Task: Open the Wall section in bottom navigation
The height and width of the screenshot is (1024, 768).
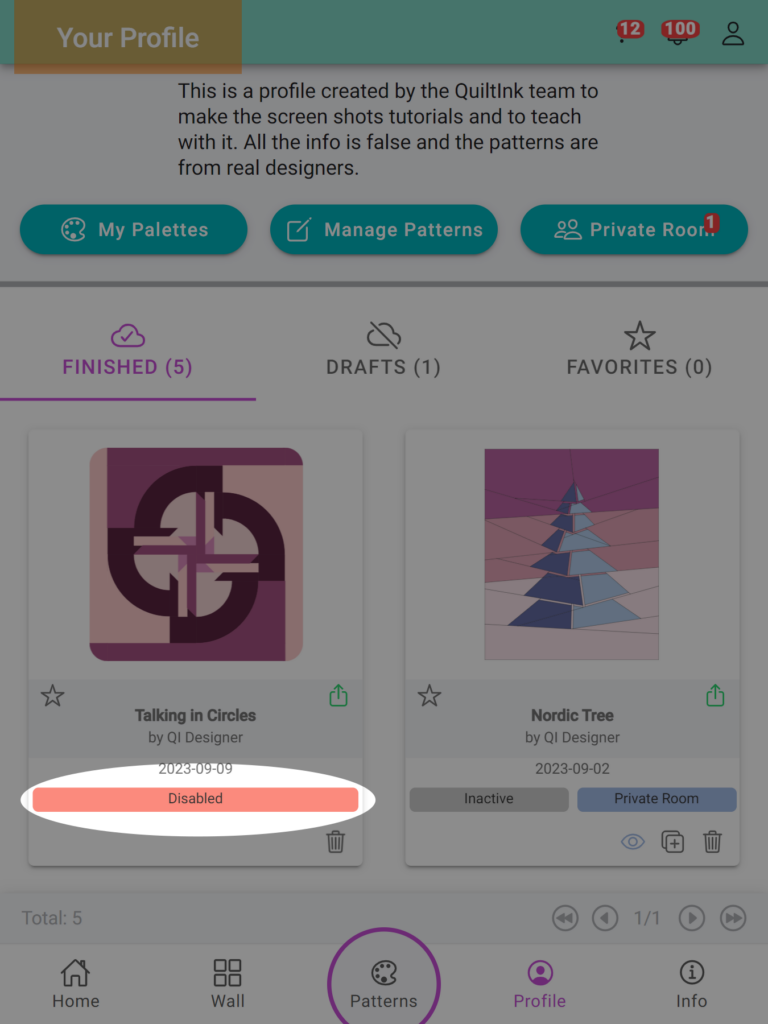Action: (x=227, y=983)
